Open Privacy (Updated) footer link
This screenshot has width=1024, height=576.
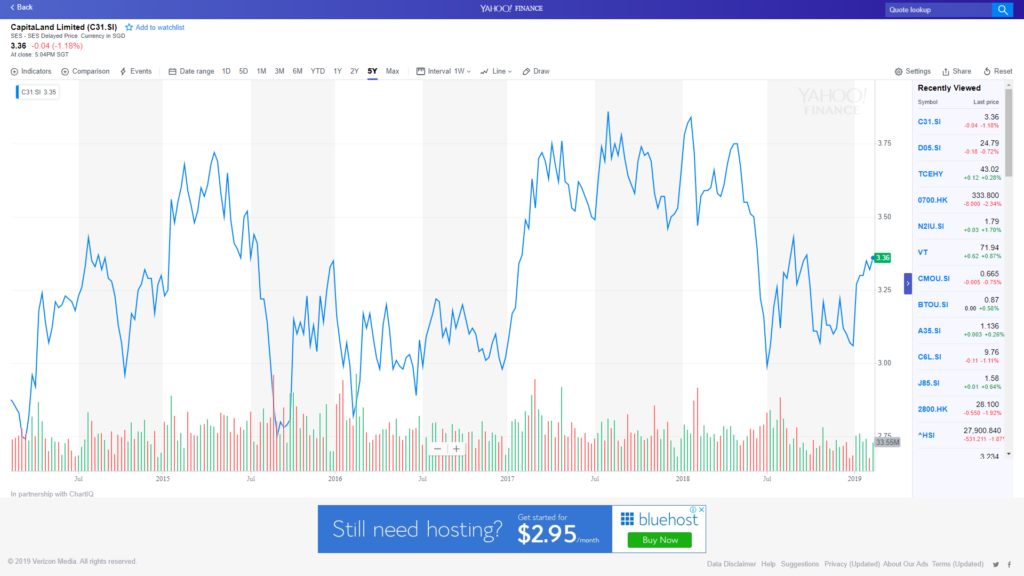(x=852, y=564)
